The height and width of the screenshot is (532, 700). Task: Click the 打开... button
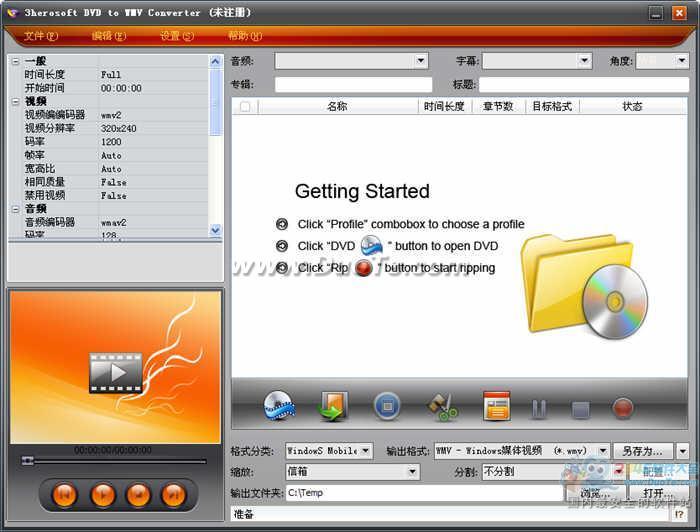658,493
